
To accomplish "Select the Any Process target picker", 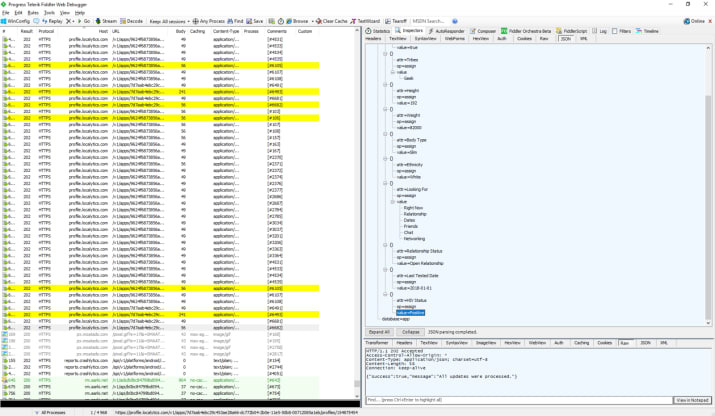I will 211,20.
